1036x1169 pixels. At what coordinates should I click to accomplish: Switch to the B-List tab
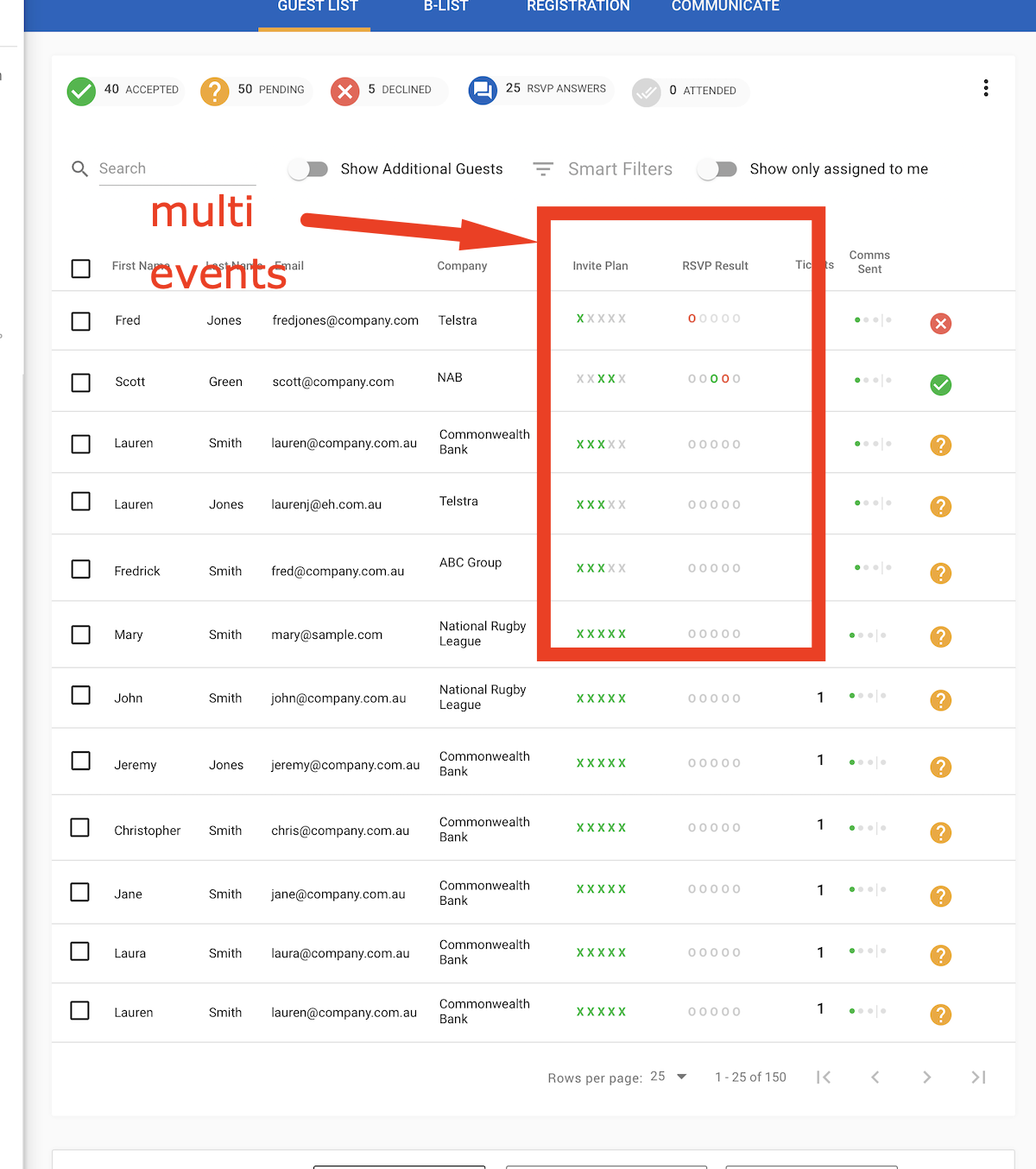pos(445,7)
